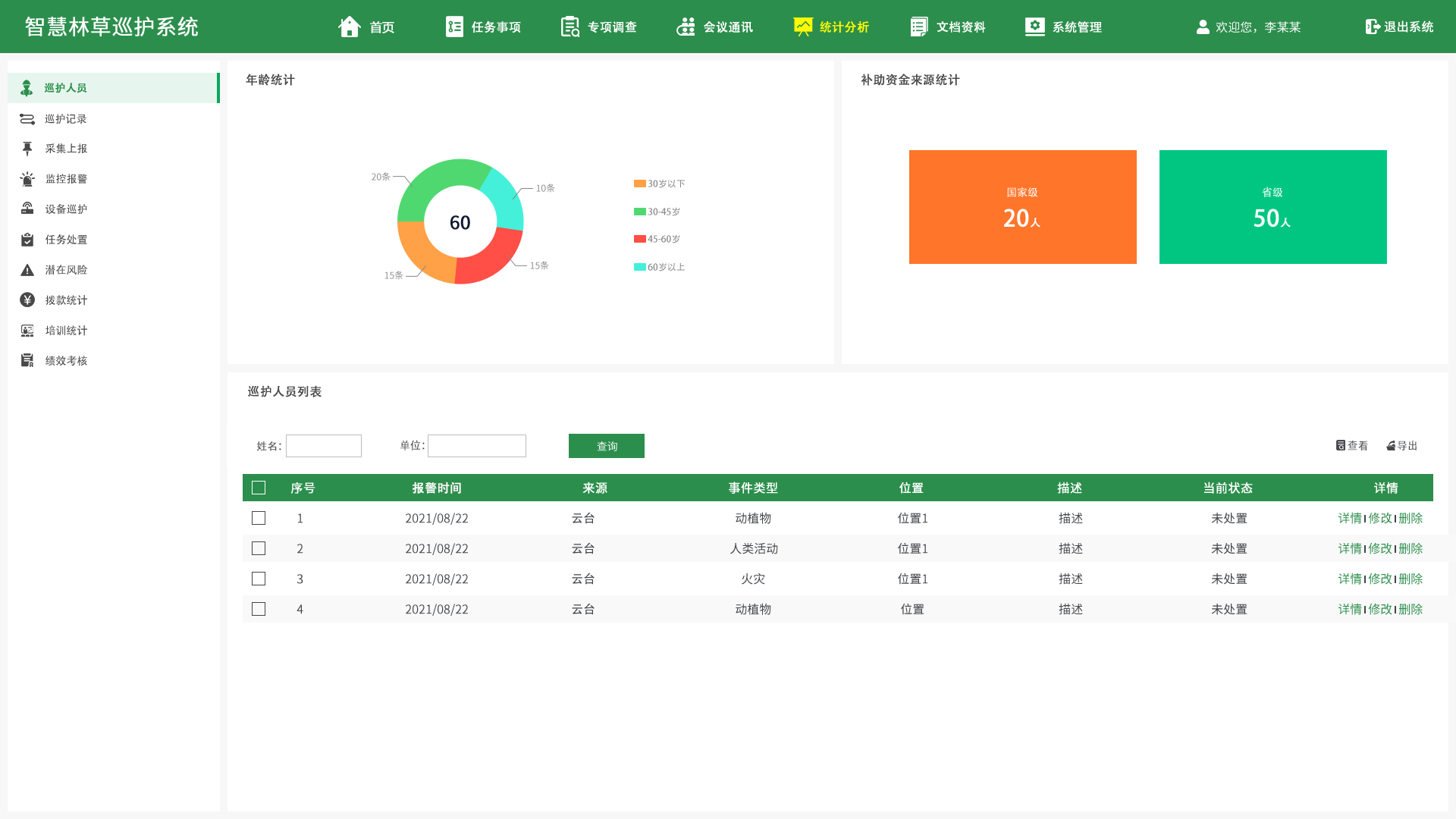The width and height of the screenshot is (1456, 819).
Task: Click 删除 link in row 2
Action: (1410, 548)
